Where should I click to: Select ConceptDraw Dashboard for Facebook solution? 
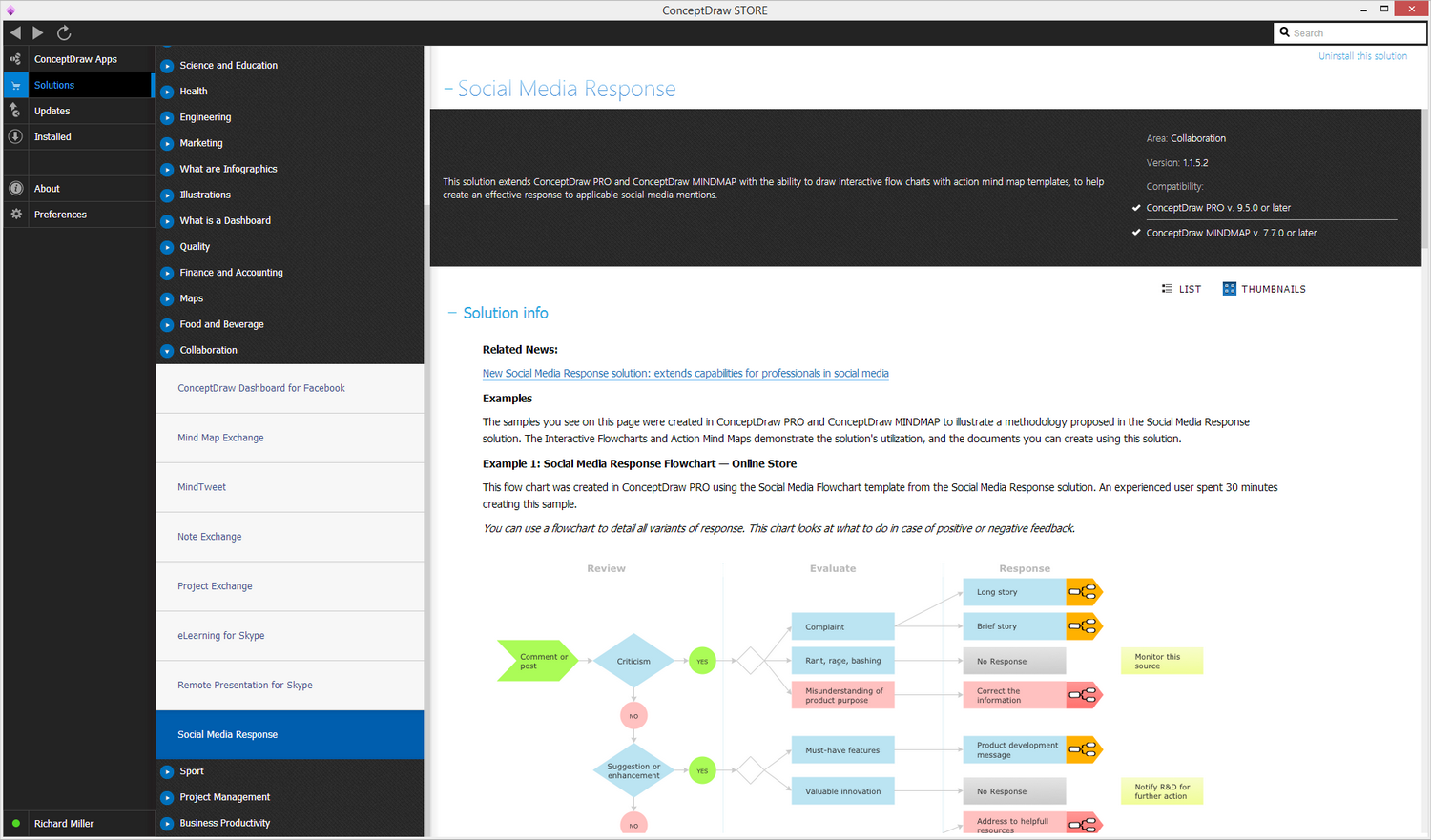pos(290,388)
